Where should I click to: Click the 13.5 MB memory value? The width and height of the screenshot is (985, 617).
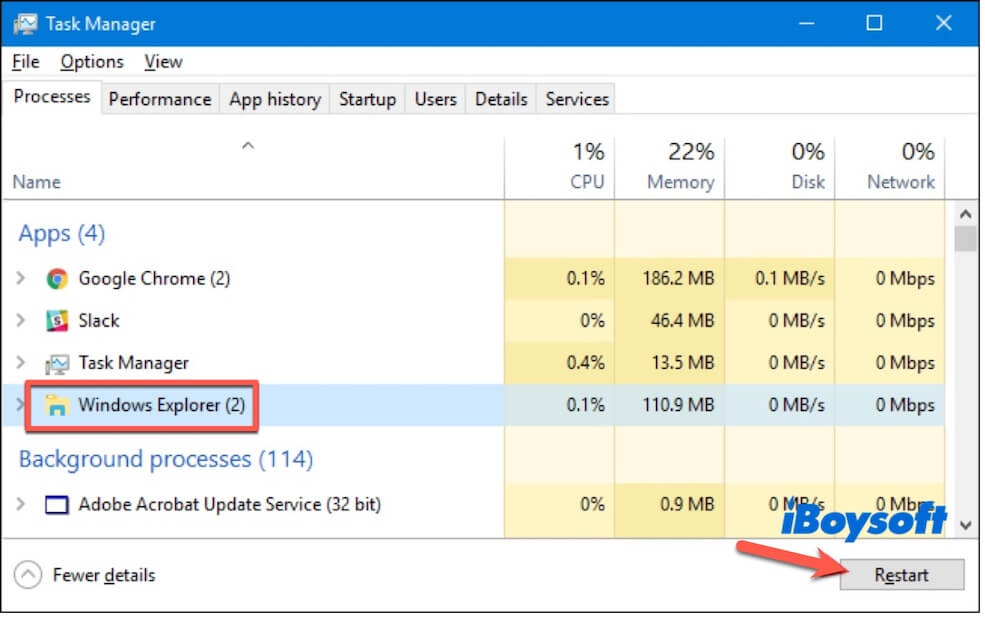[682, 363]
